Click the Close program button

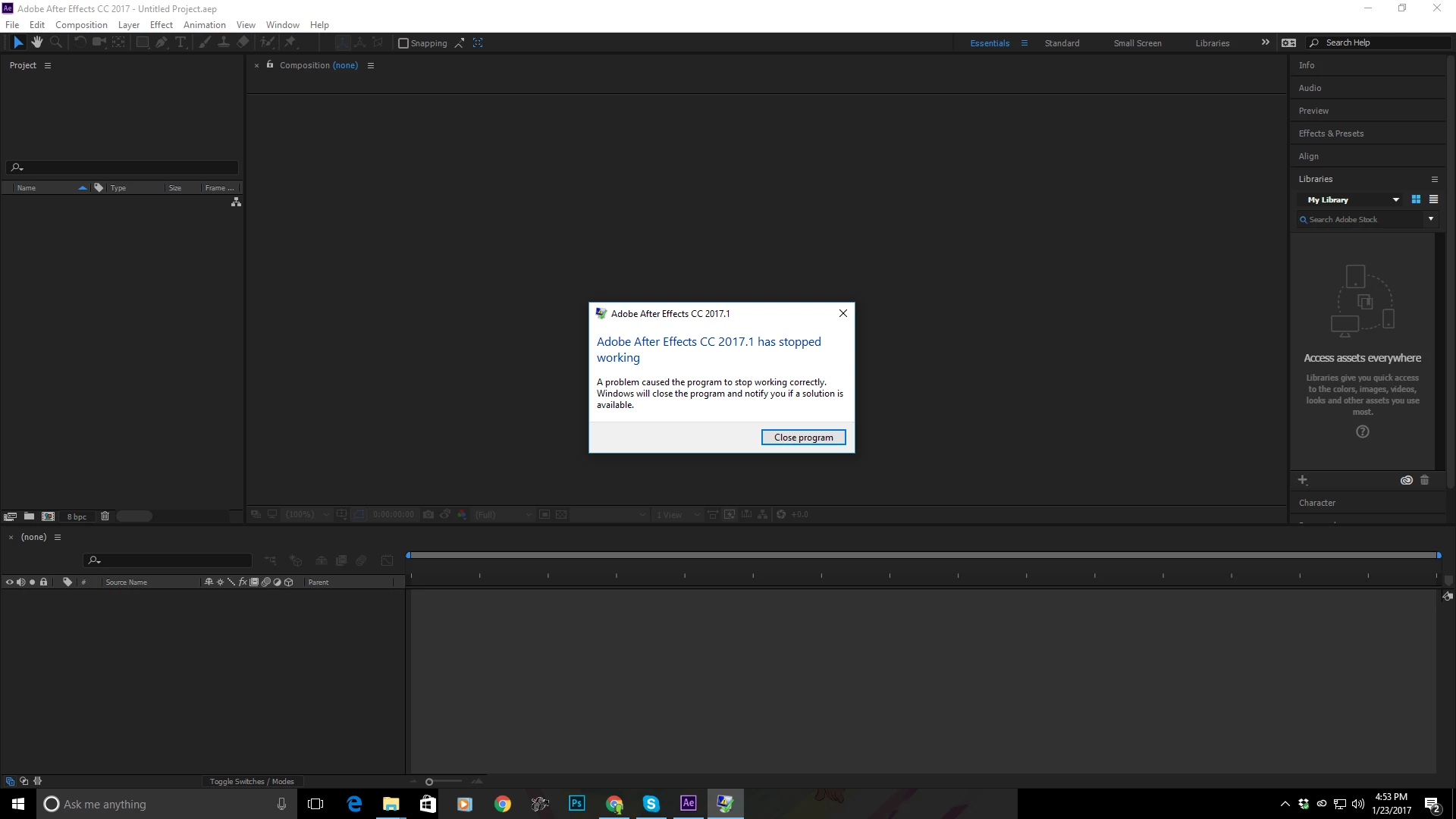(803, 438)
